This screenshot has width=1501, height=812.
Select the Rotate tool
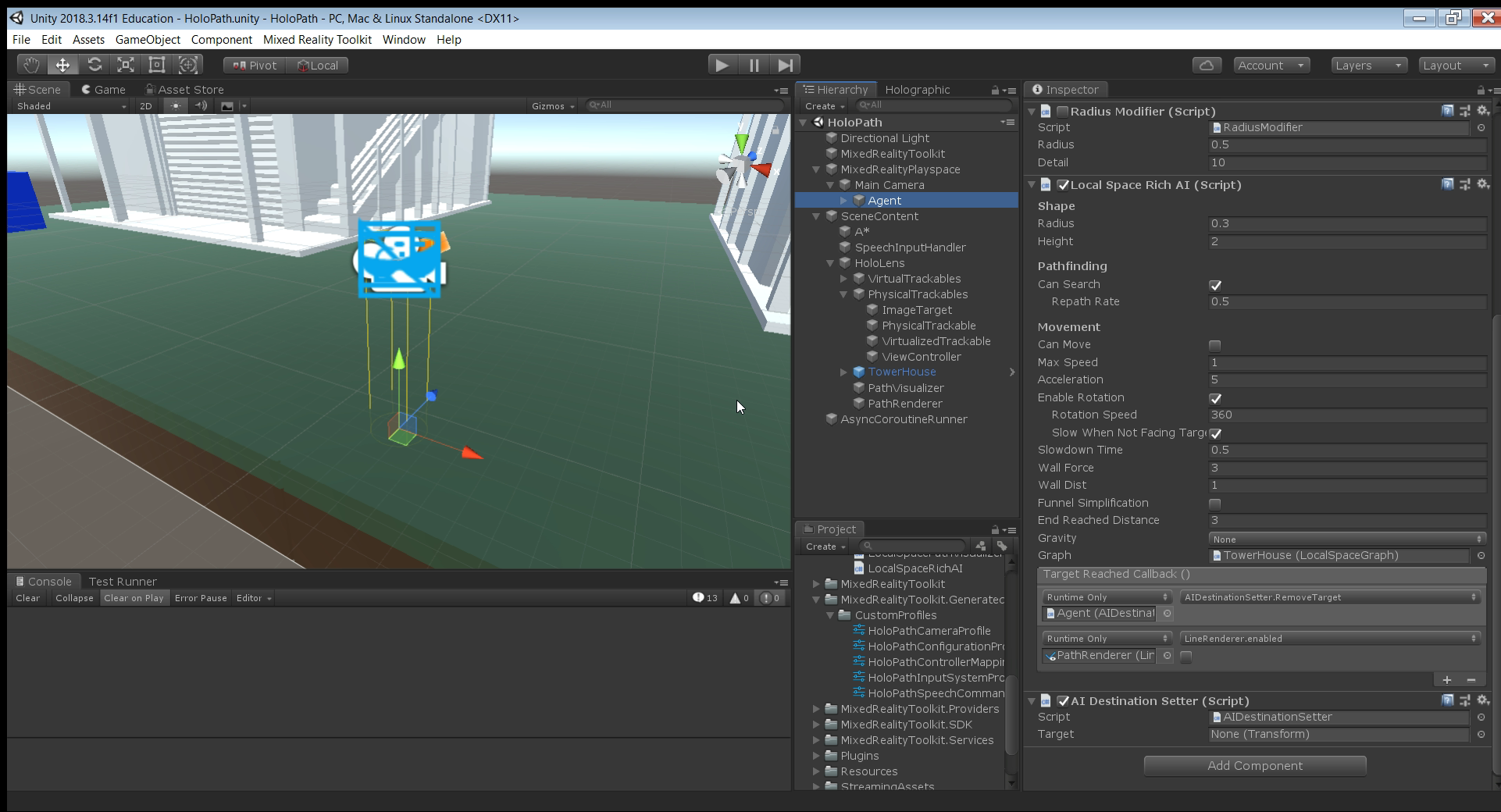pyautogui.click(x=94, y=65)
